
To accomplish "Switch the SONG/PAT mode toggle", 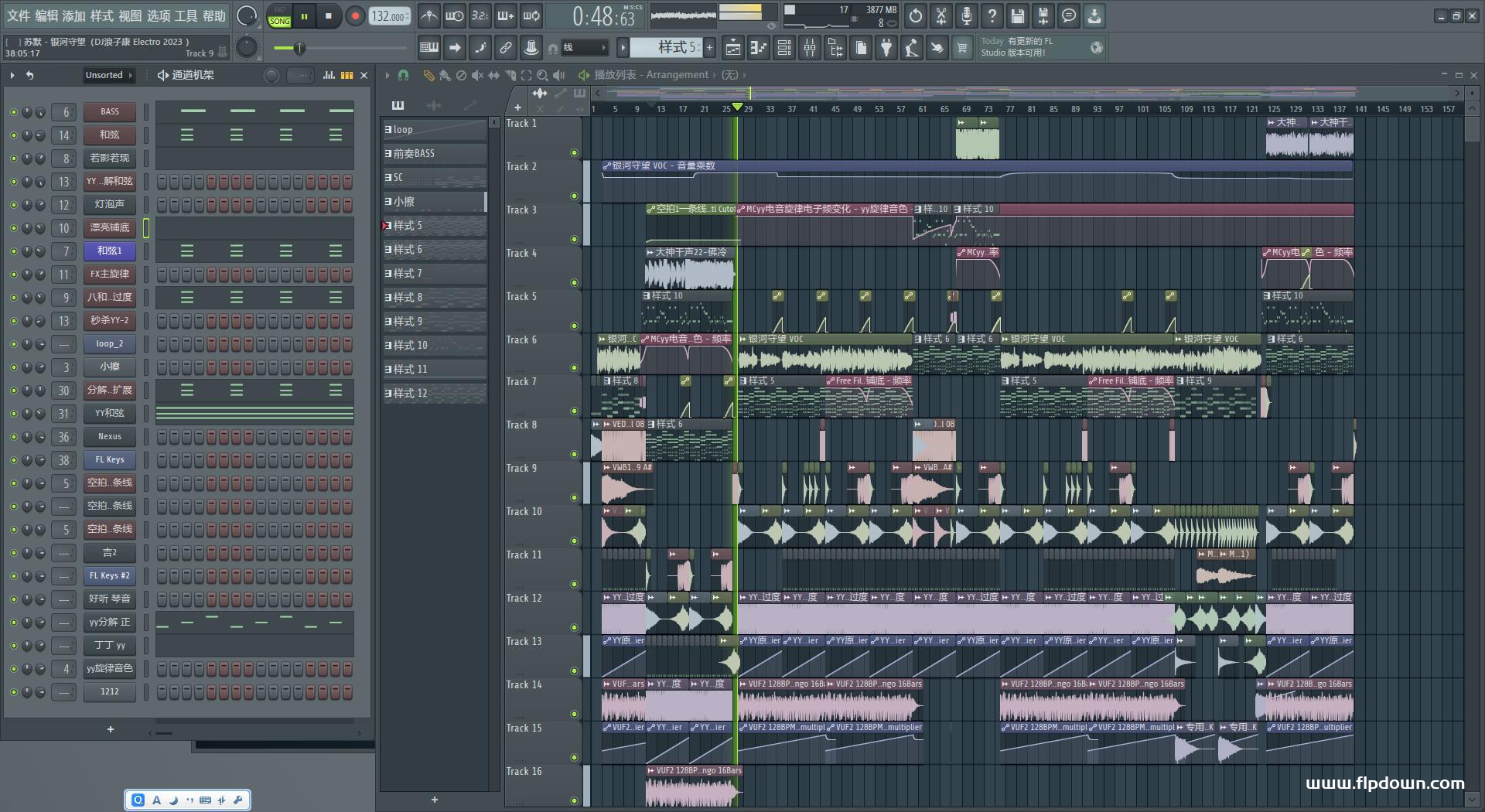I will click(x=279, y=16).
